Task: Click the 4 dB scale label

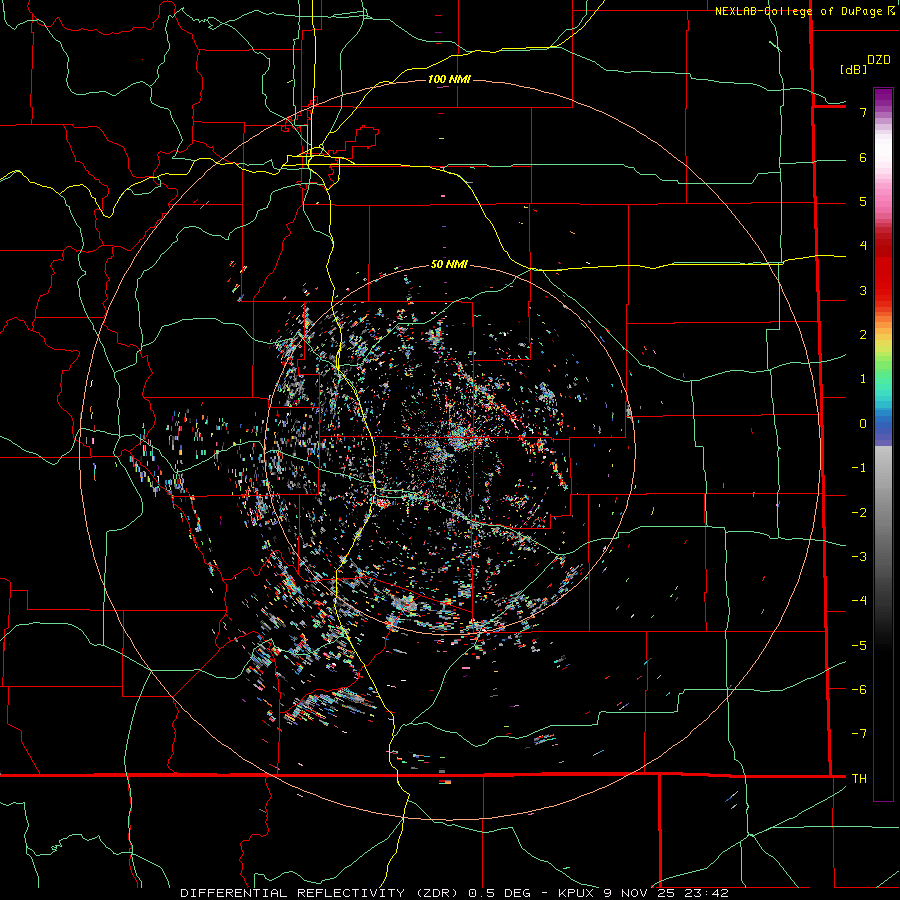Action: (863, 246)
